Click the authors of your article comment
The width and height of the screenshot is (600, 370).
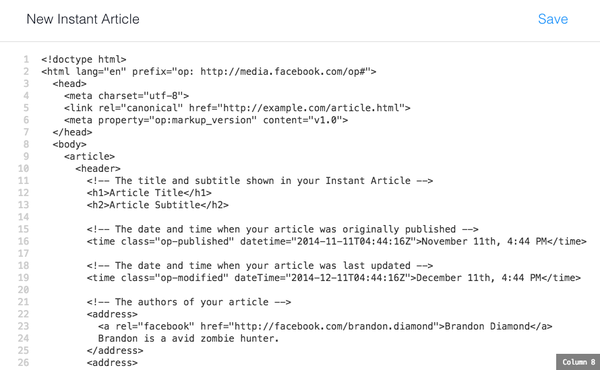click(189, 302)
